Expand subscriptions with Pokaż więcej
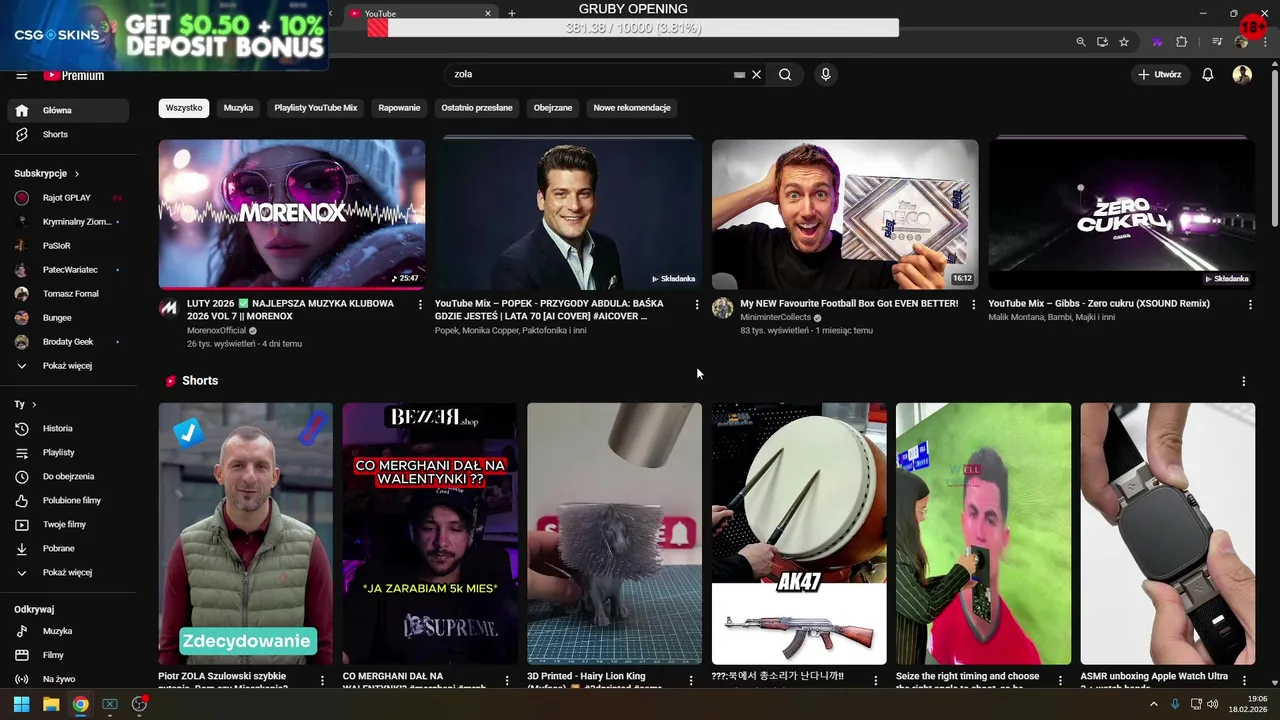Viewport: 1280px width, 720px height. click(x=68, y=366)
